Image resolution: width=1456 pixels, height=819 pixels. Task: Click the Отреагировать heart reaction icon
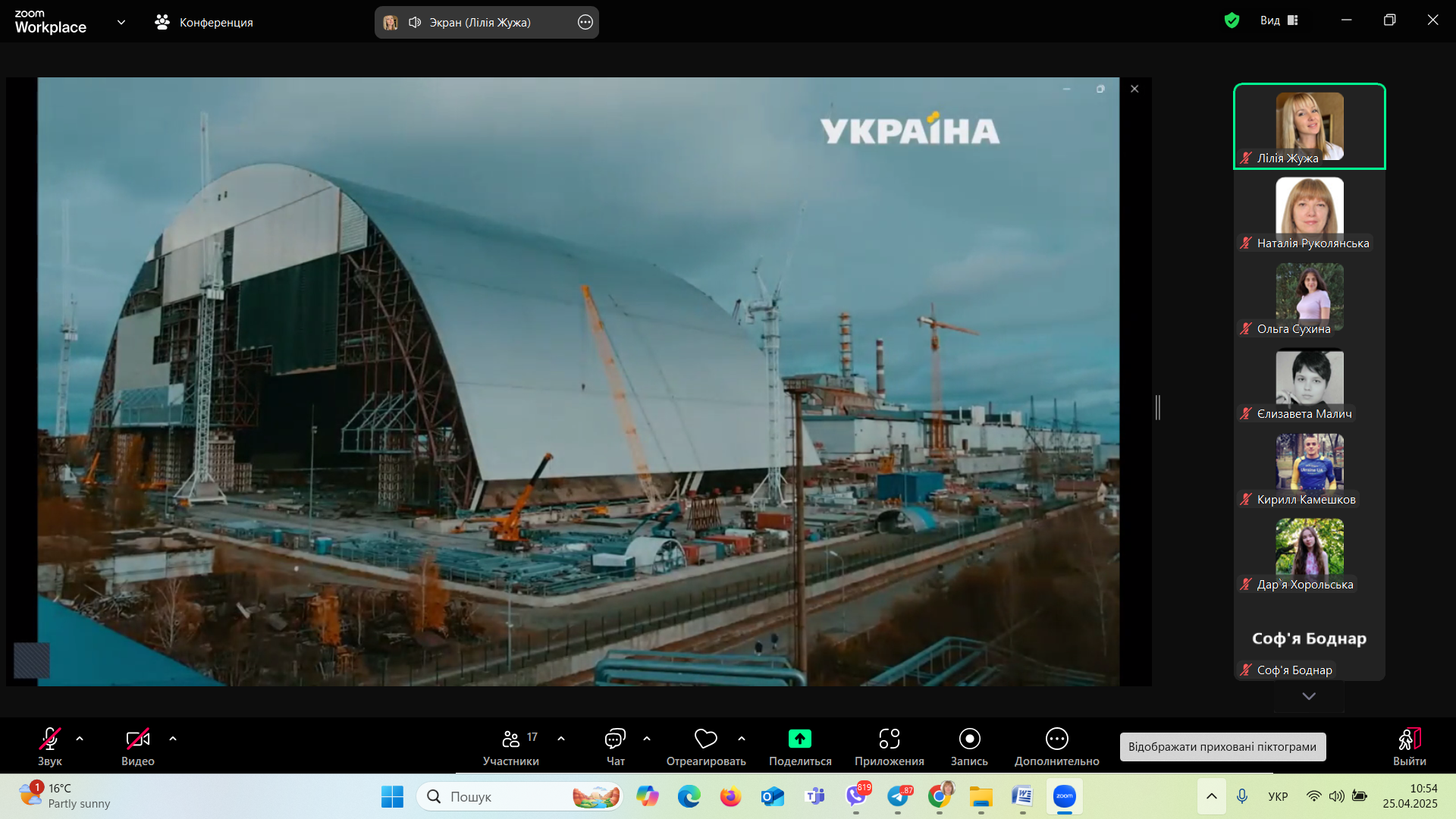tap(705, 739)
